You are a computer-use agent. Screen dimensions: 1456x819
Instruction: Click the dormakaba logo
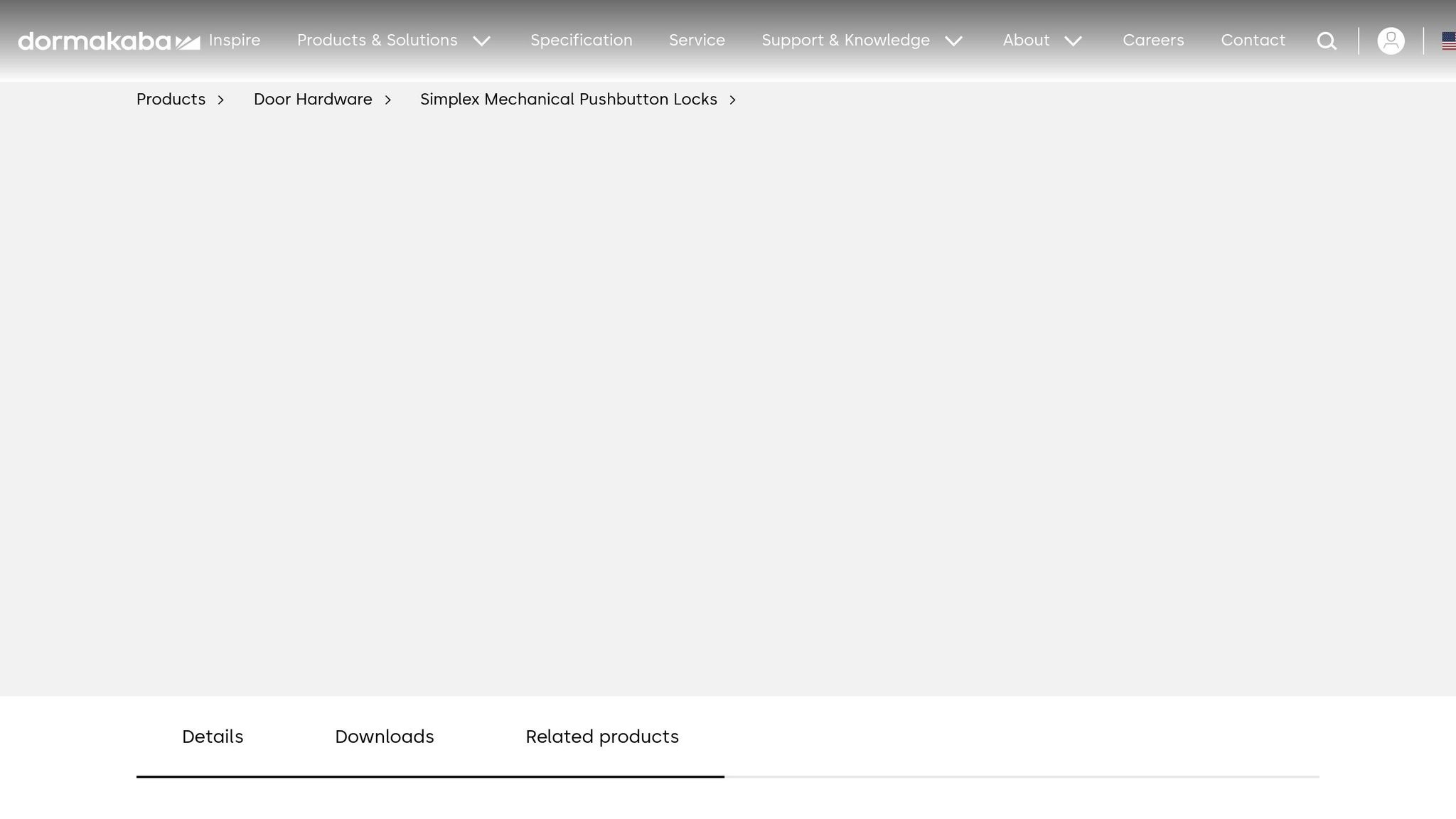(x=108, y=41)
